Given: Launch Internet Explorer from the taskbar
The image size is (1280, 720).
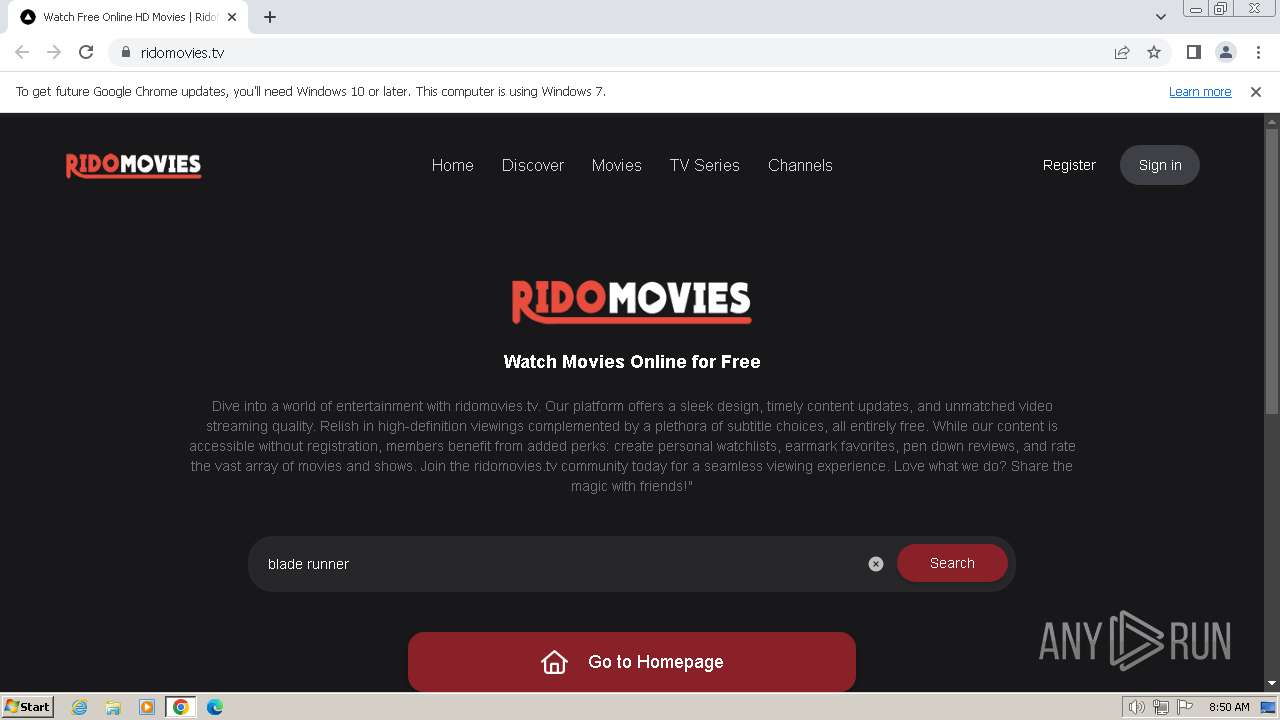Looking at the screenshot, I should [80, 707].
